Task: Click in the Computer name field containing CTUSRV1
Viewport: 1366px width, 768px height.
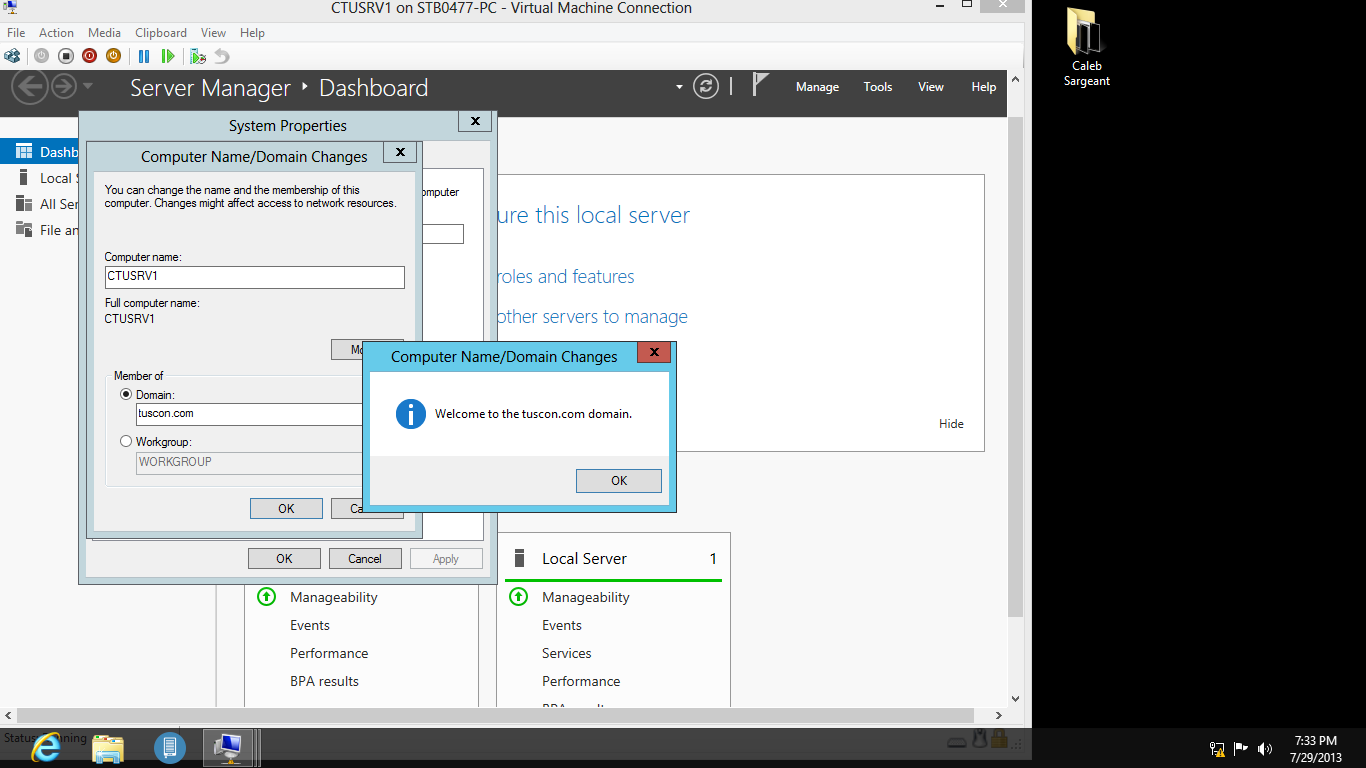Action: coord(255,277)
